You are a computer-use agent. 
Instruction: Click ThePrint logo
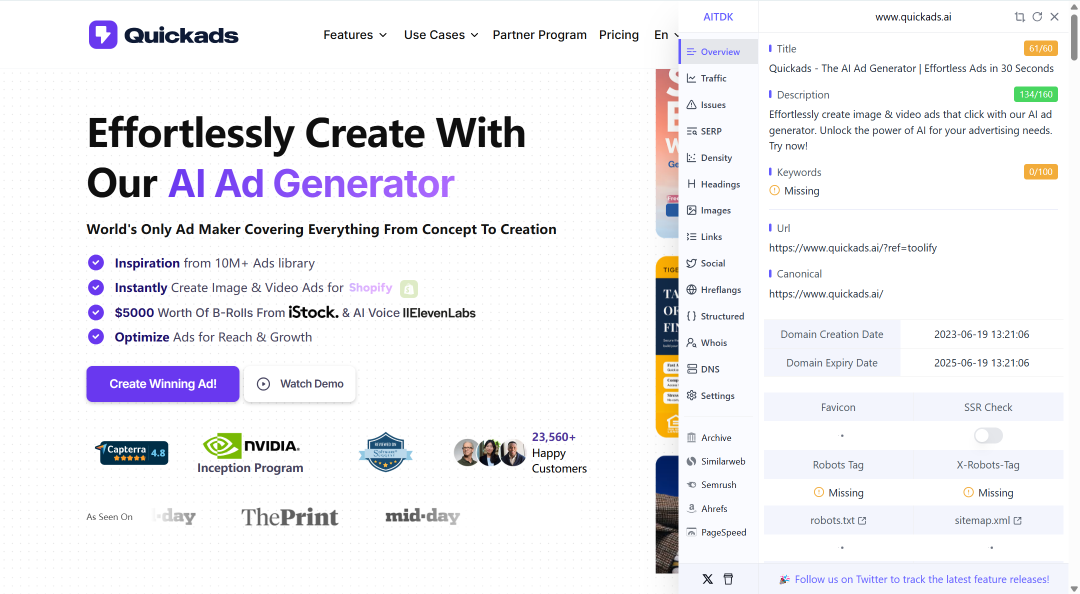[289, 517]
